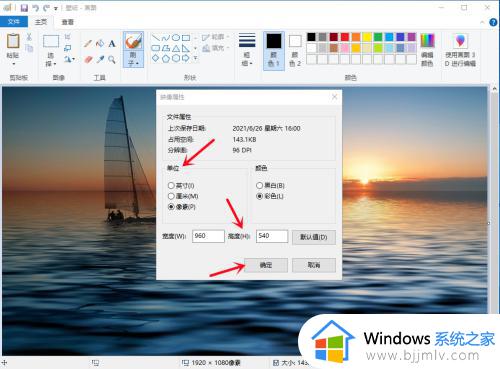
Task: Choose the rounded rectangle shape
Action: (156, 48)
